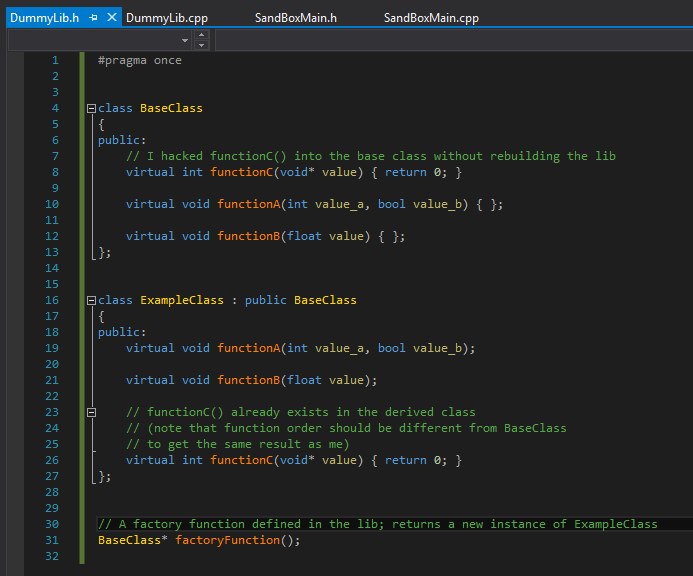Click functionA on line 10

coord(249,204)
